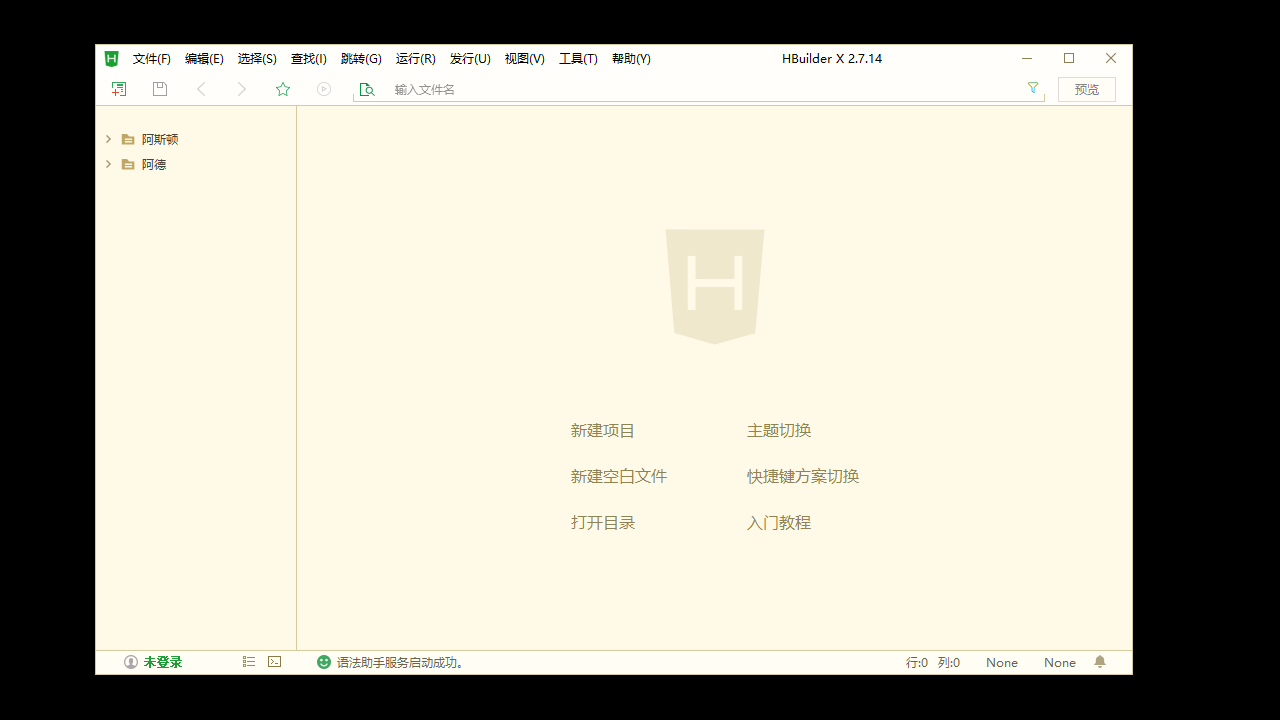Image resolution: width=1280 pixels, height=720 pixels.
Task: Click the first None status bar entry
Action: pos(1002,662)
